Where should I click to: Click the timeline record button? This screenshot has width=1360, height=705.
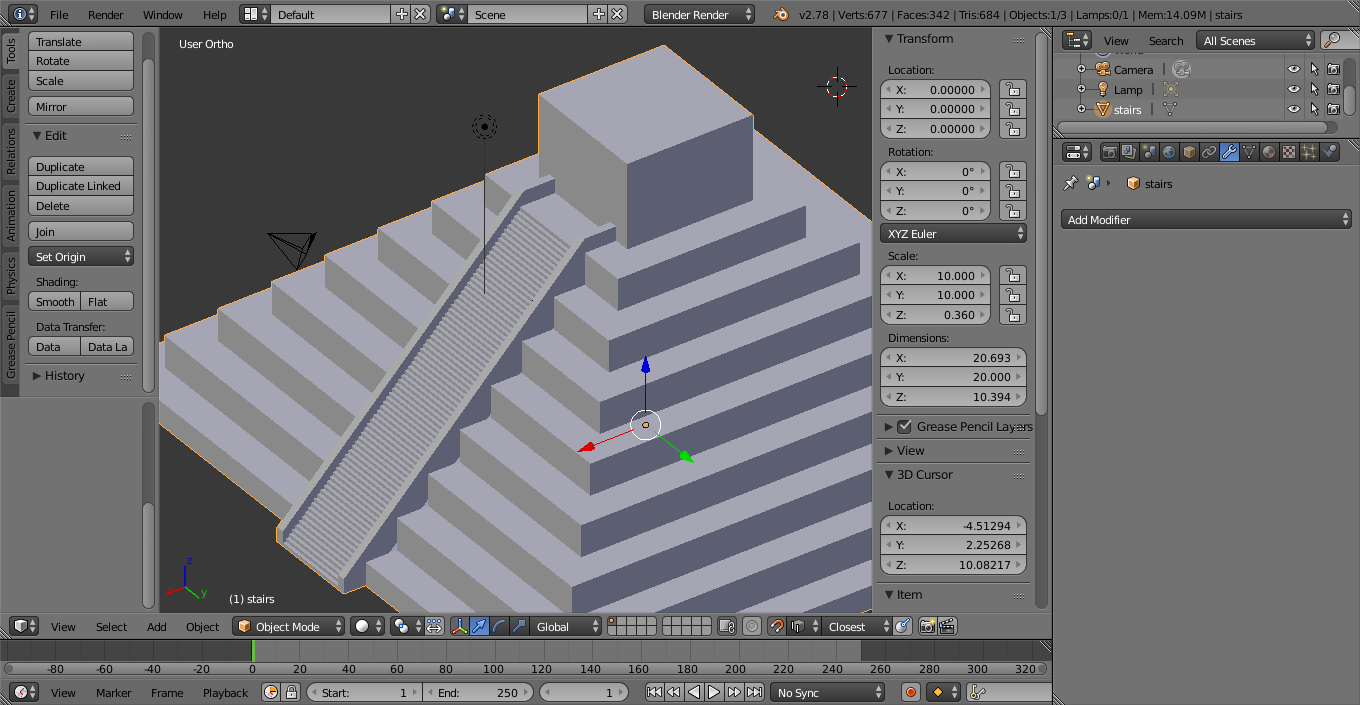[910, 692]
